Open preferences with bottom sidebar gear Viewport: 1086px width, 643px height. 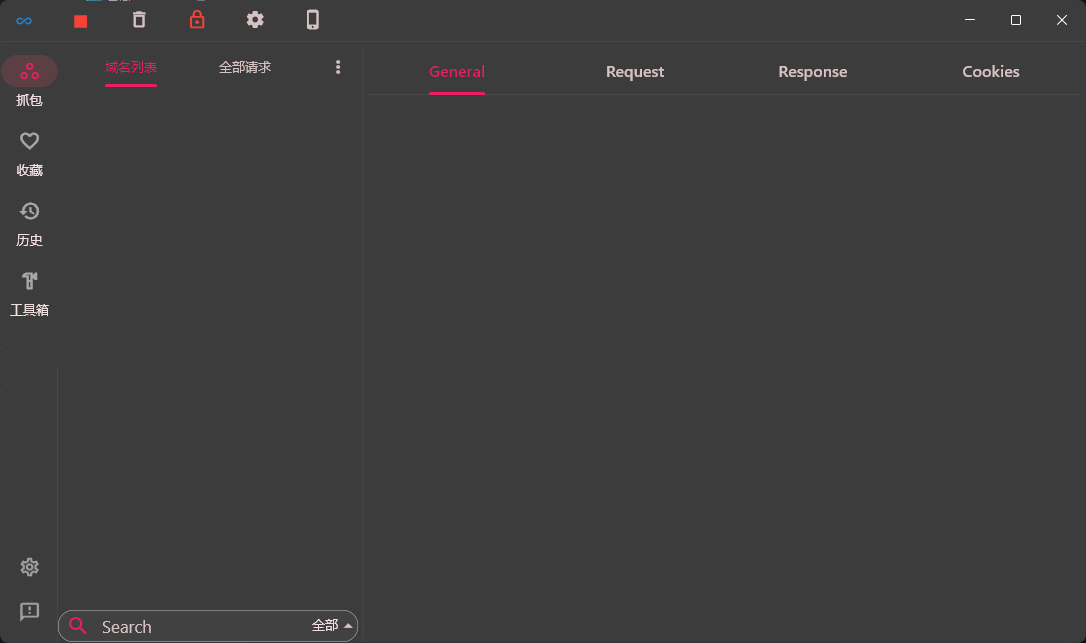pos(29,567)
